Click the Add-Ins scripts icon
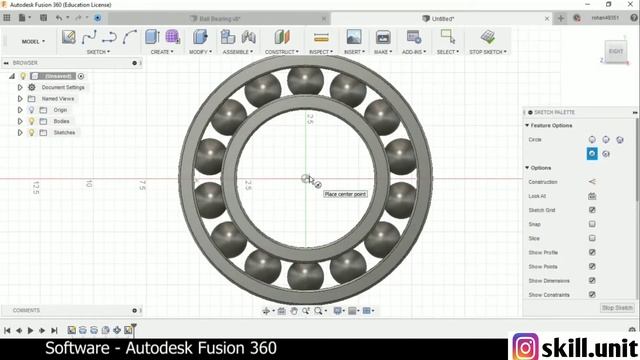Image resolution: width=640 pixels, height=360 pixels. pos(414,37)
